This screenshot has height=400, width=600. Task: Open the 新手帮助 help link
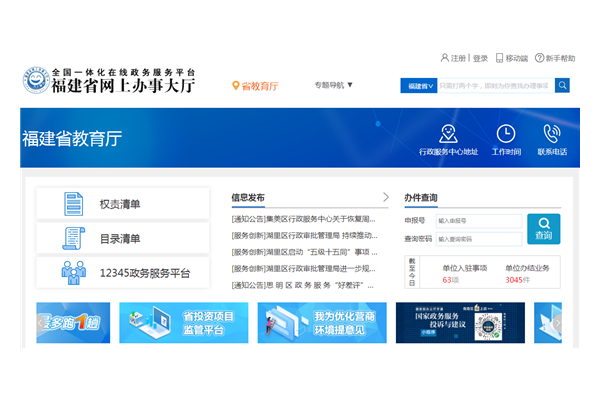pyautogui.click(x=560, y=58)
